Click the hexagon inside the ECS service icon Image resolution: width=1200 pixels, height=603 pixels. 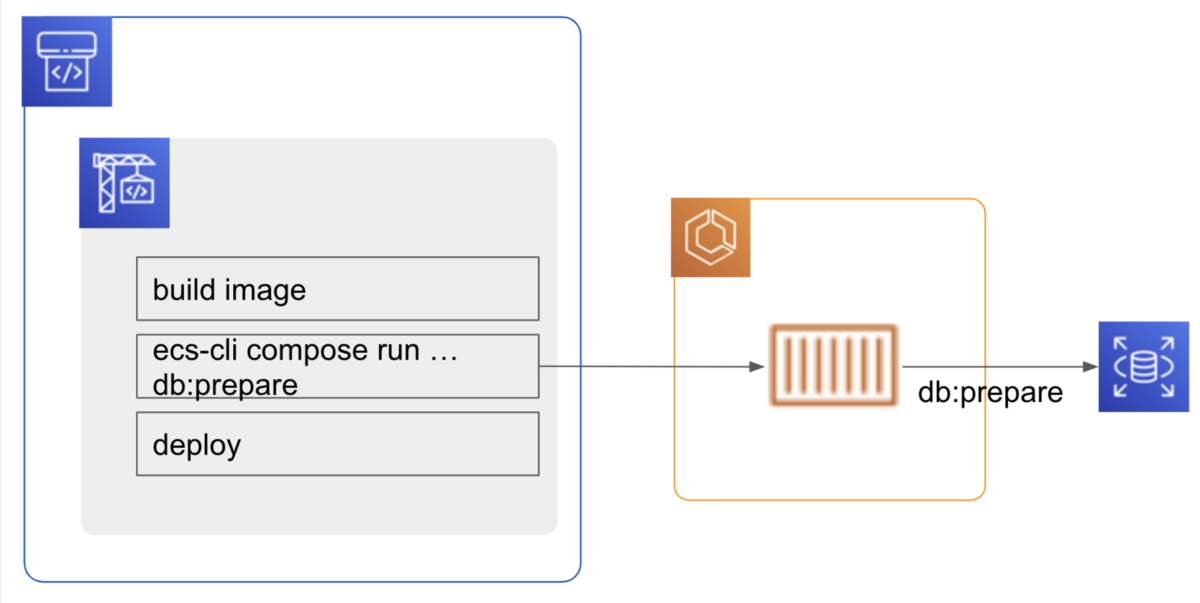pyautogui.click(x=709, y=237)
